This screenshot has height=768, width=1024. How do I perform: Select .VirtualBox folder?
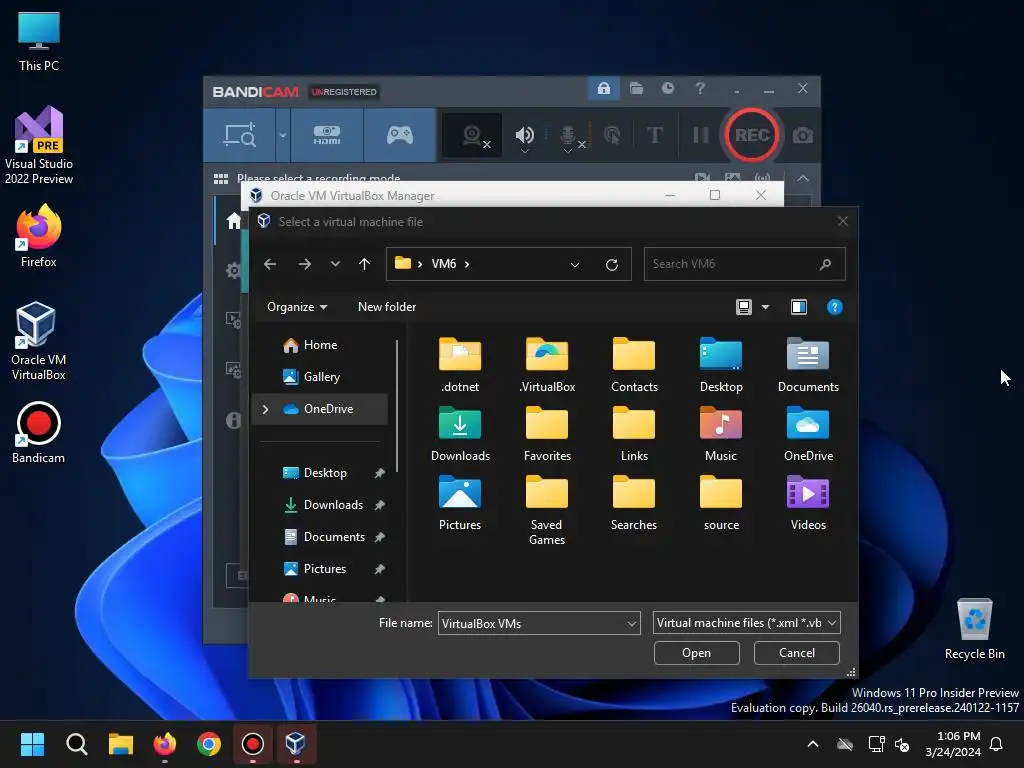coord(547,364)
